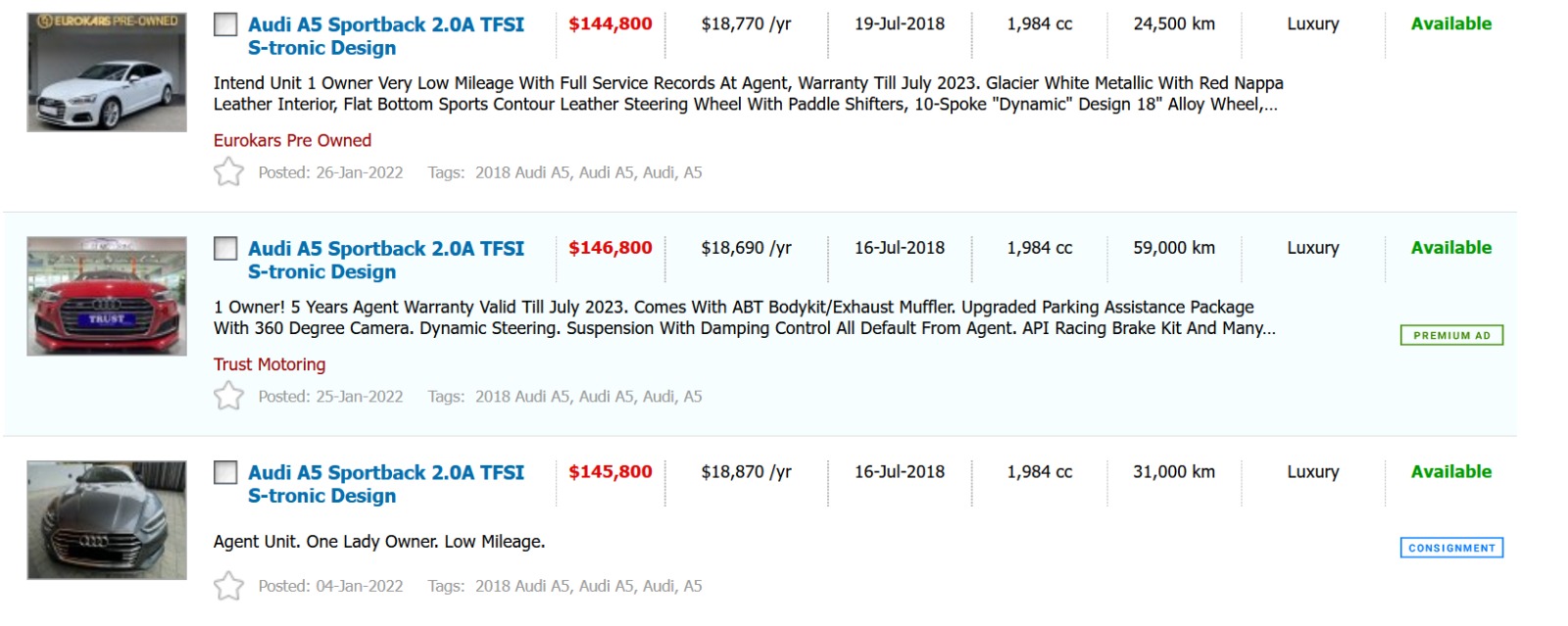Click the $144,800 price
Viewport: 1568px width, 626px height.
pos(610,24)
